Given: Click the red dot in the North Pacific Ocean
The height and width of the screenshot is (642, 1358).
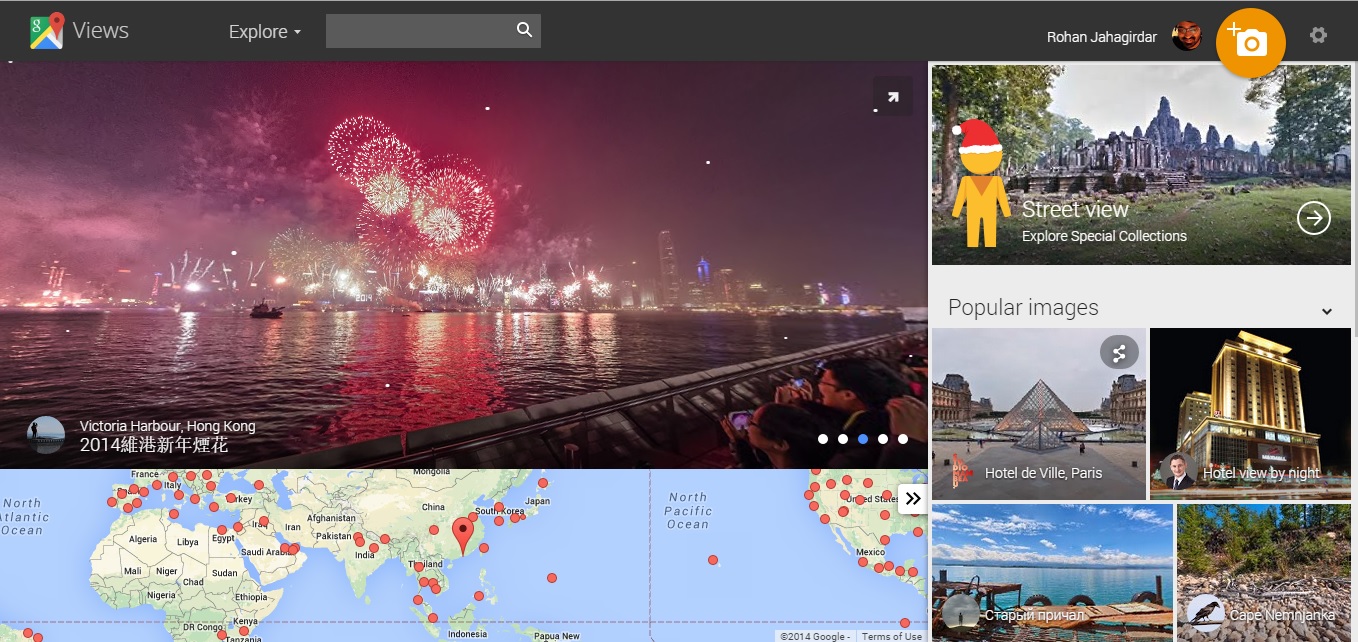Looking at the screenshot, I should coord(713,560).
